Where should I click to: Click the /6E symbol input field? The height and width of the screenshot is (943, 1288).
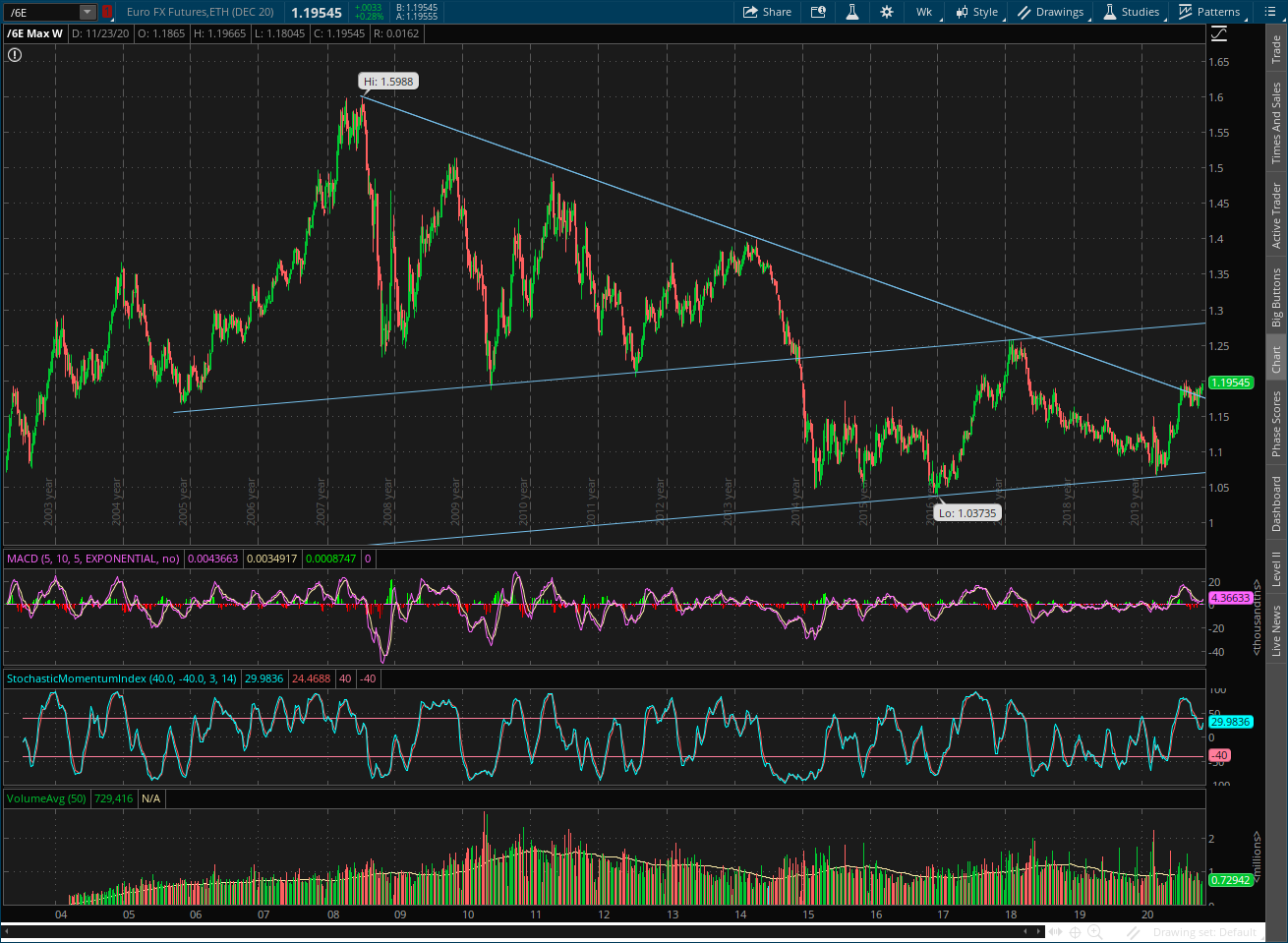[40, 12]
